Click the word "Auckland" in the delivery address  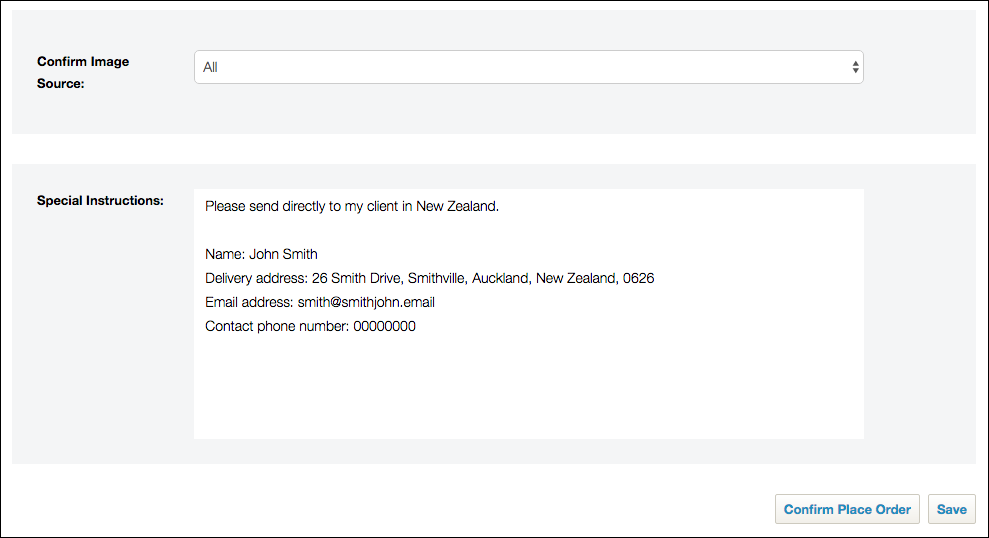500,278
